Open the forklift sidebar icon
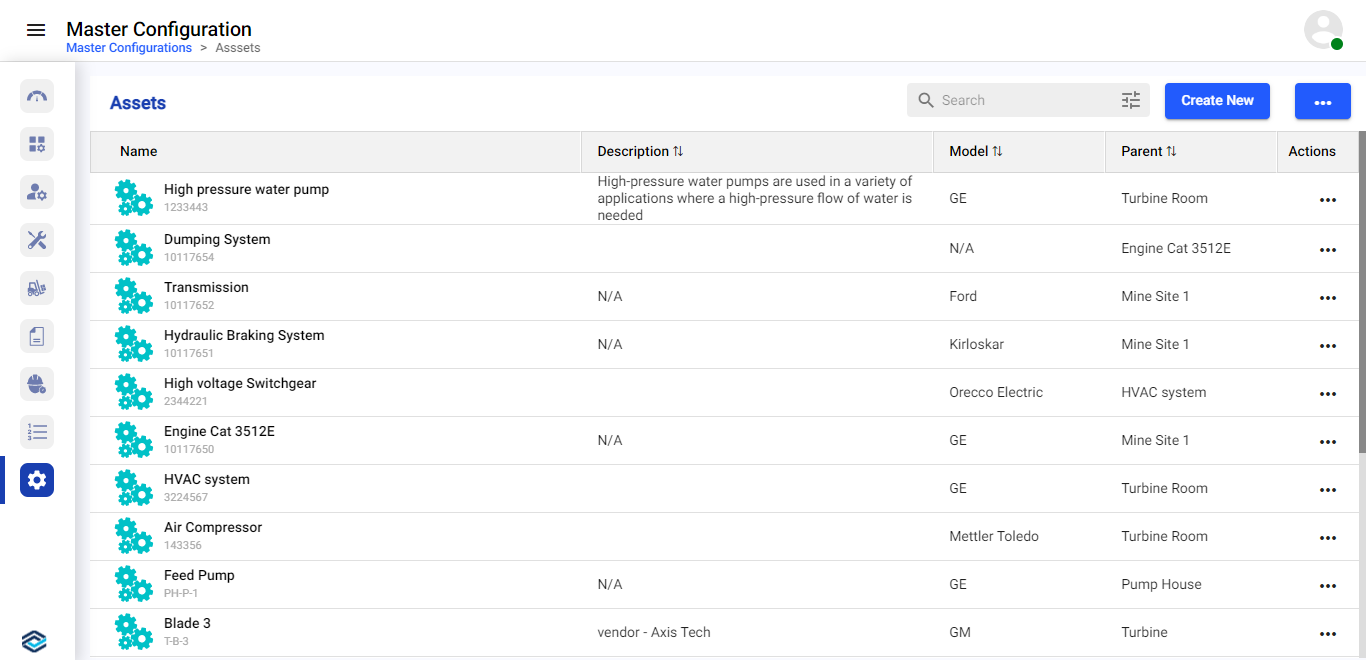 click(37, 288)
